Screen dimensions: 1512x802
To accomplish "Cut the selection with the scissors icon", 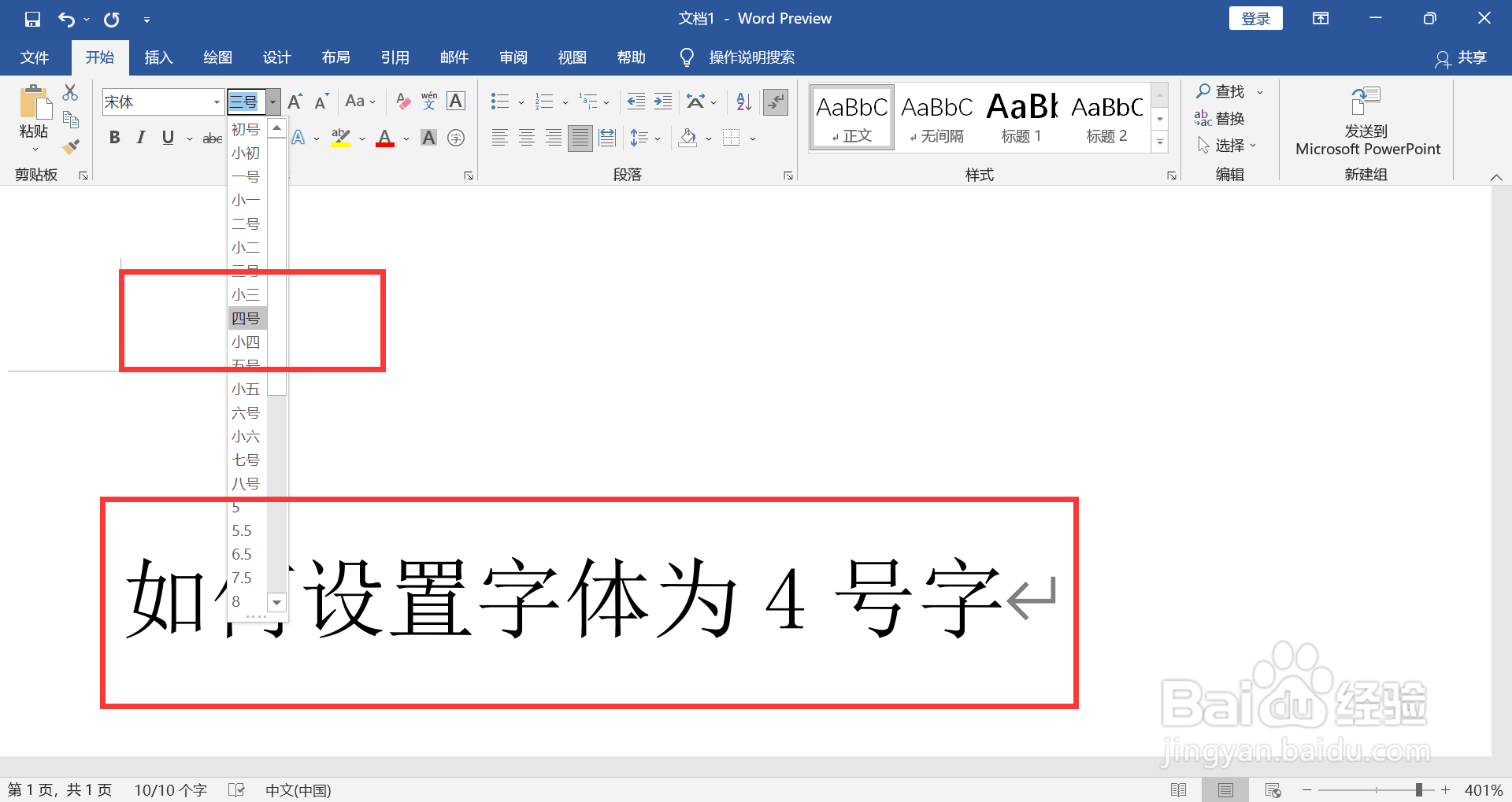I will click(x=71, y=92).
